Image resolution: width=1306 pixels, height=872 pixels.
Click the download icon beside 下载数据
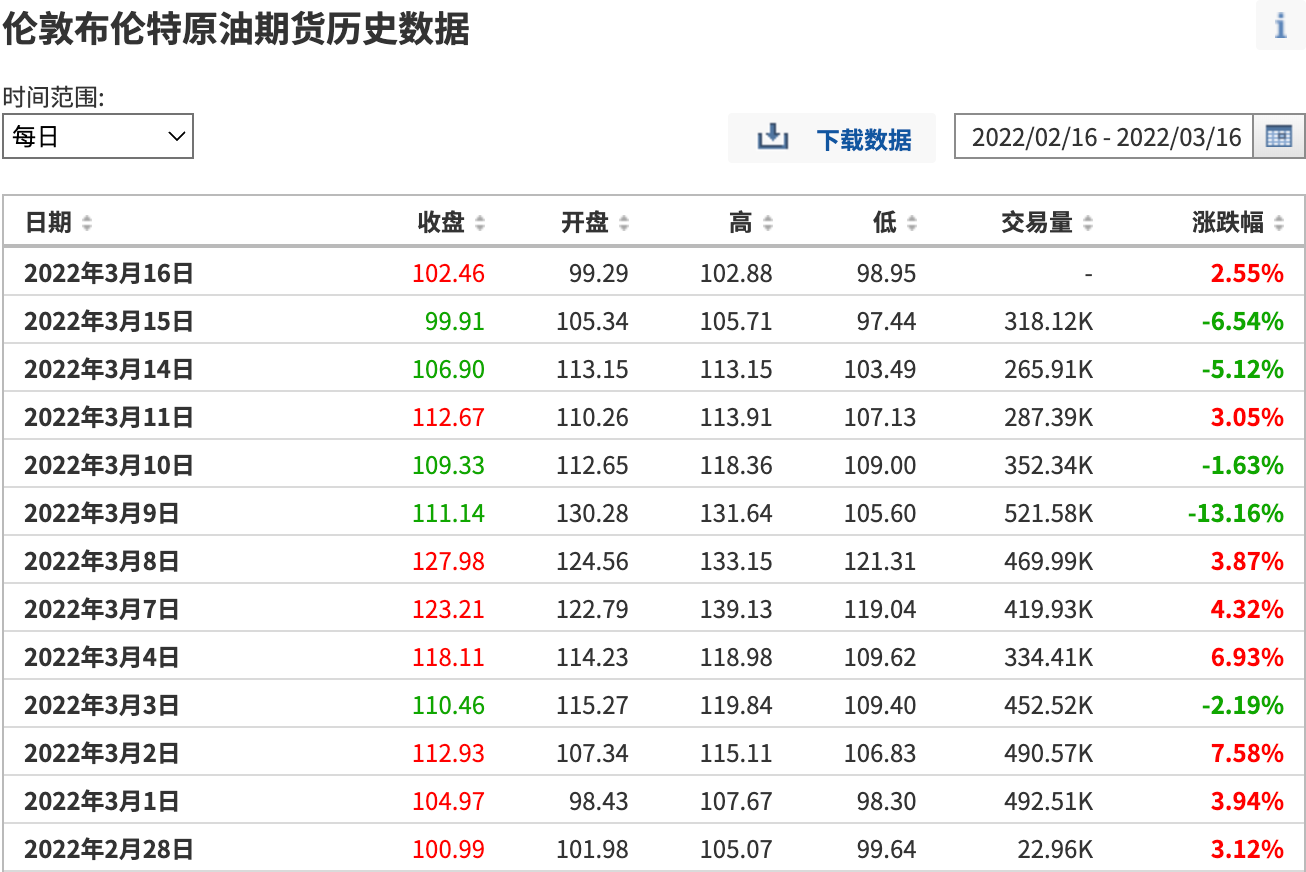click(773, 137)
